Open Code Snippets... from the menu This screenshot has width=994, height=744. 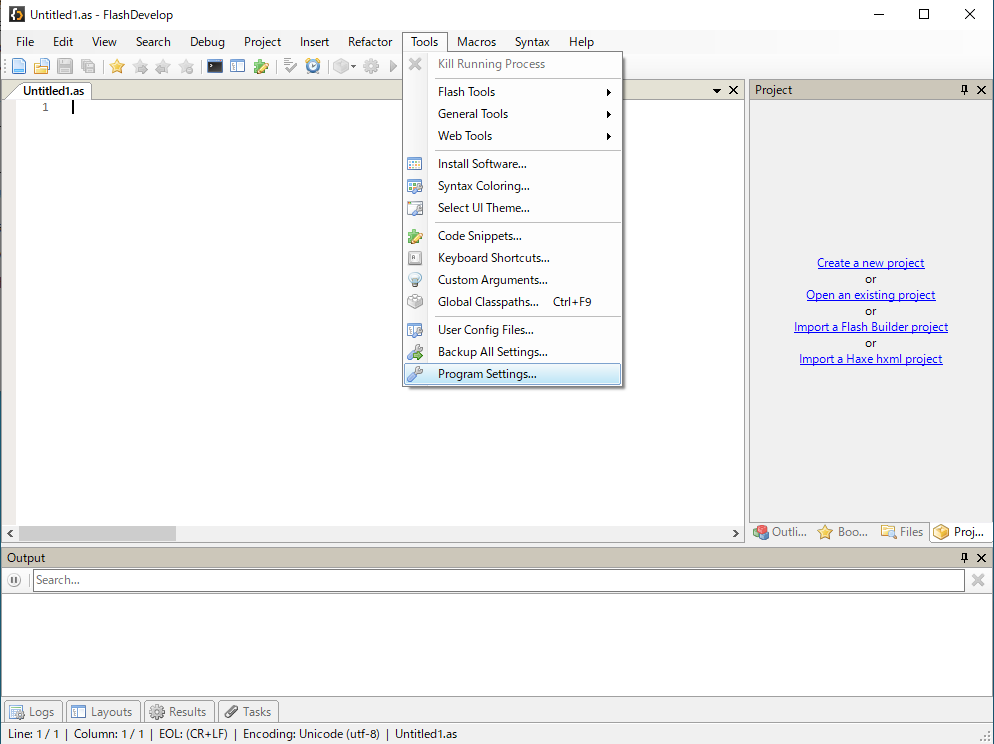click(512, 236)
